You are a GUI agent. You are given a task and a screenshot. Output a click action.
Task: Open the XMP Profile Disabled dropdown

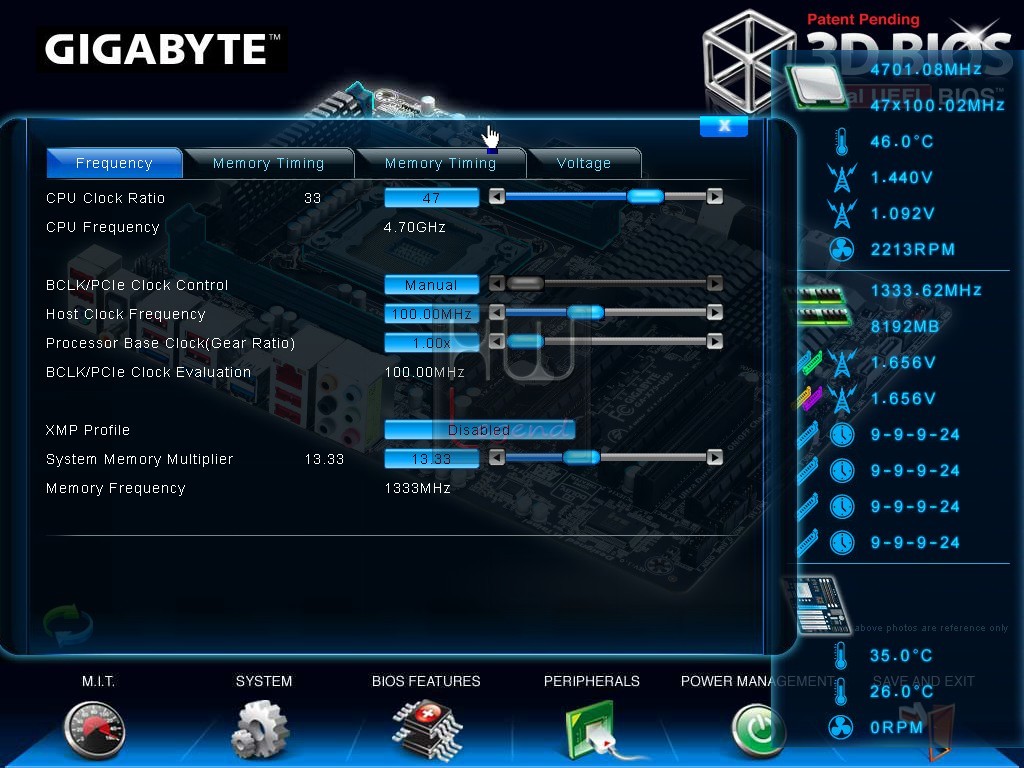click(479, 430)
